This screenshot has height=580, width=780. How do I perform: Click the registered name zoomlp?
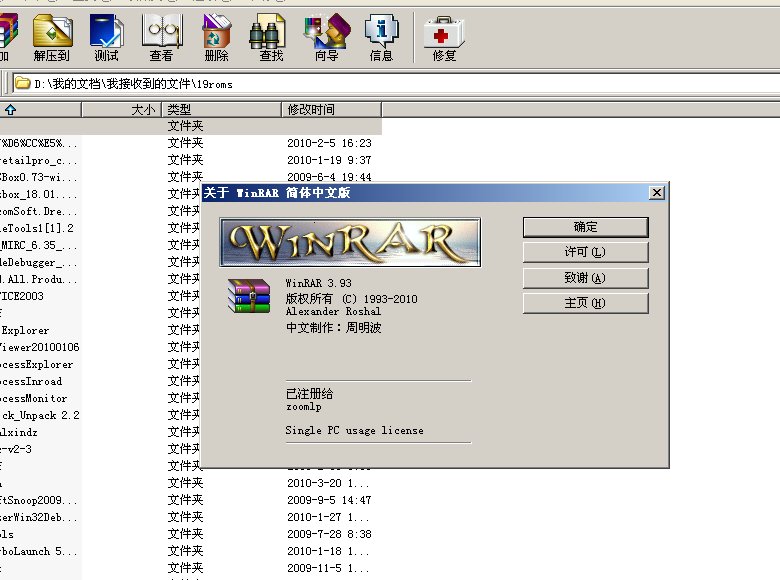303,407
